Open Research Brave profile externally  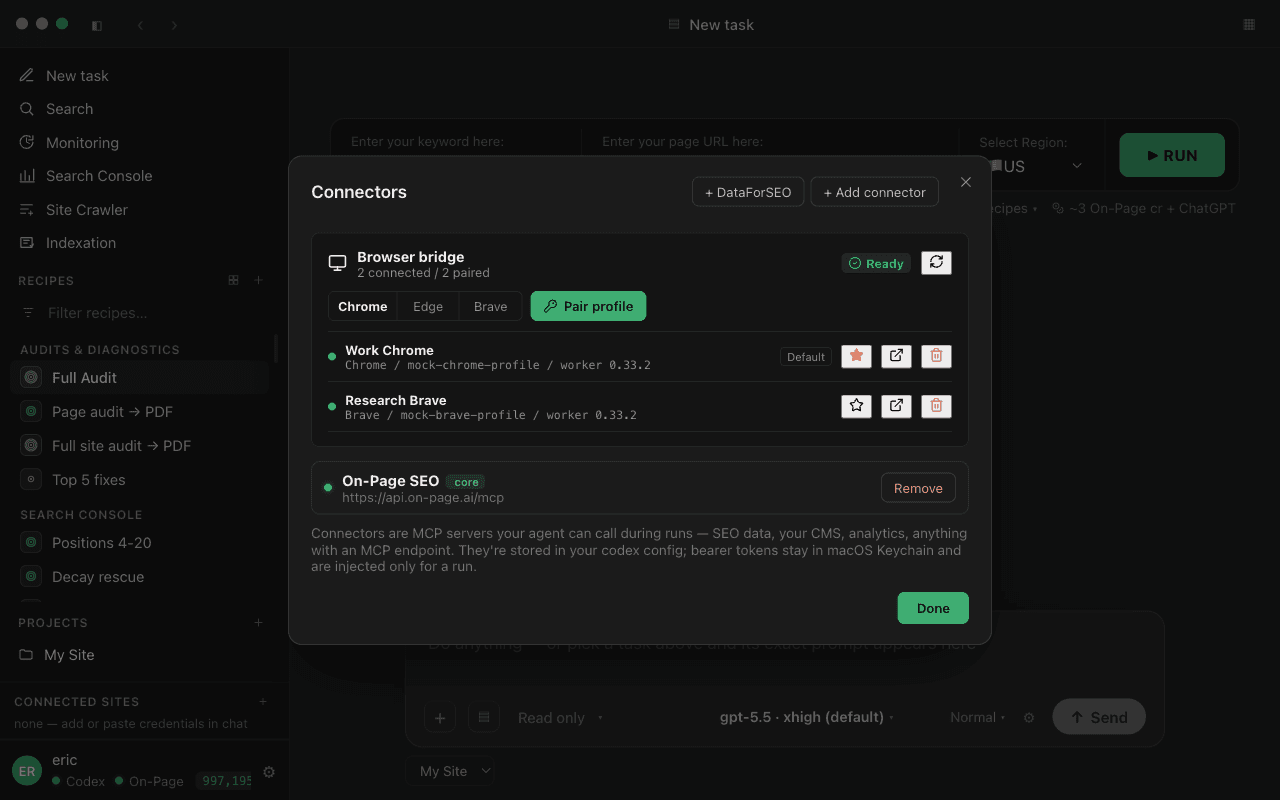pos(896,406)
